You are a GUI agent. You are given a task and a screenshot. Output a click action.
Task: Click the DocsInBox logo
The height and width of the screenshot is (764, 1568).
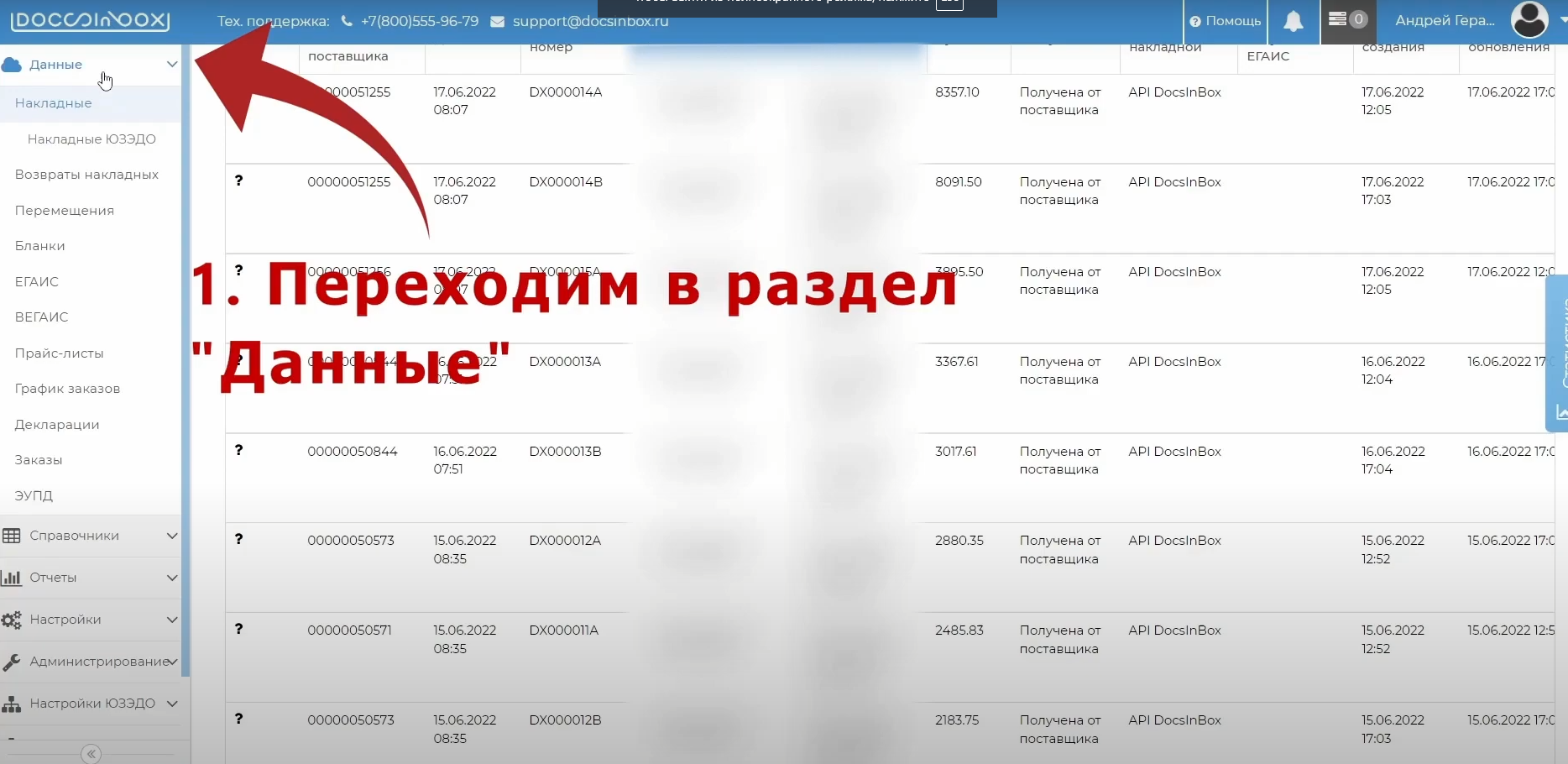(90, 20)
